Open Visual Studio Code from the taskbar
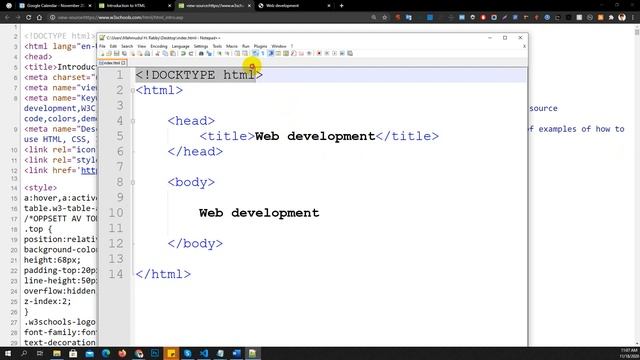The height and width of the screenshot is (360, 640). [204, 353]
